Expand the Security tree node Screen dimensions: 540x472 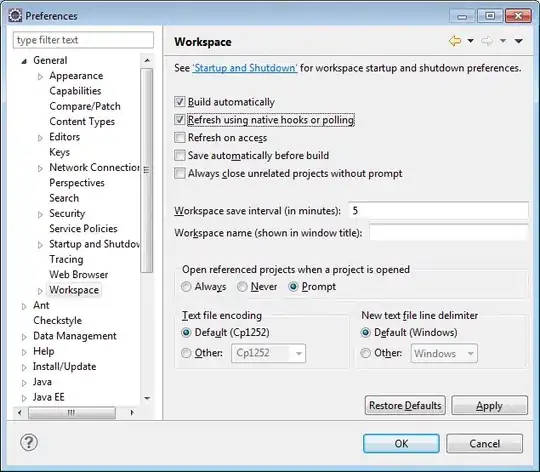coord(40,214)
